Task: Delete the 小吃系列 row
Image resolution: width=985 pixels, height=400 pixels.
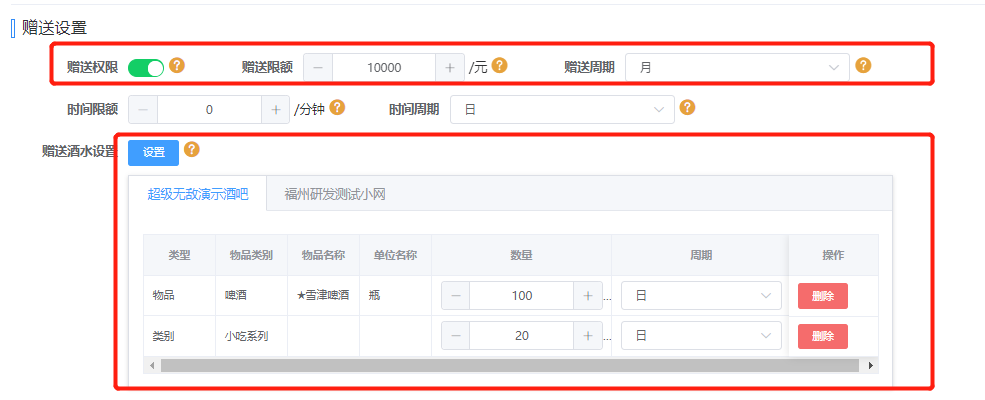Action: [823, 337]
